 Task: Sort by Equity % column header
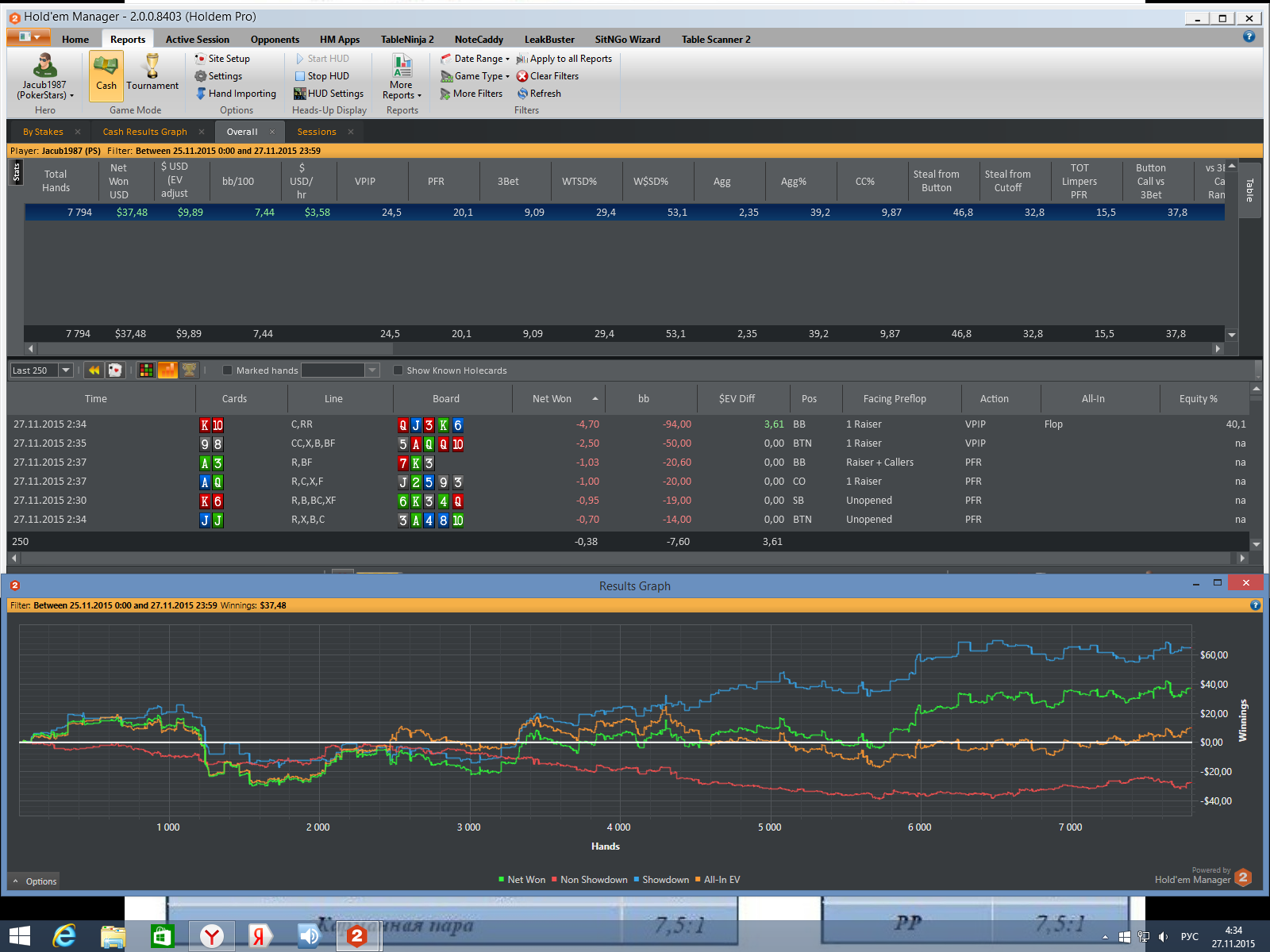click(1199, 399)
